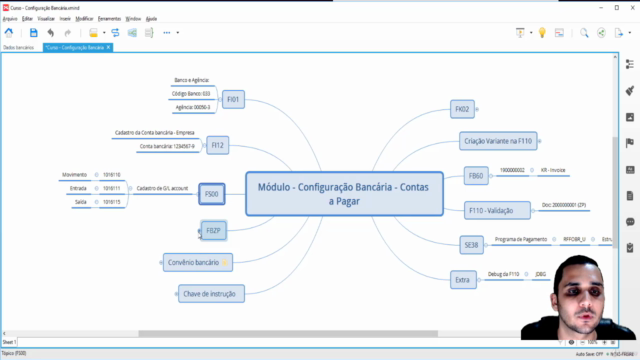Zoom in with the plus button
The height and width of the screenshot is (360, 640).
click(x=604, y=342)
